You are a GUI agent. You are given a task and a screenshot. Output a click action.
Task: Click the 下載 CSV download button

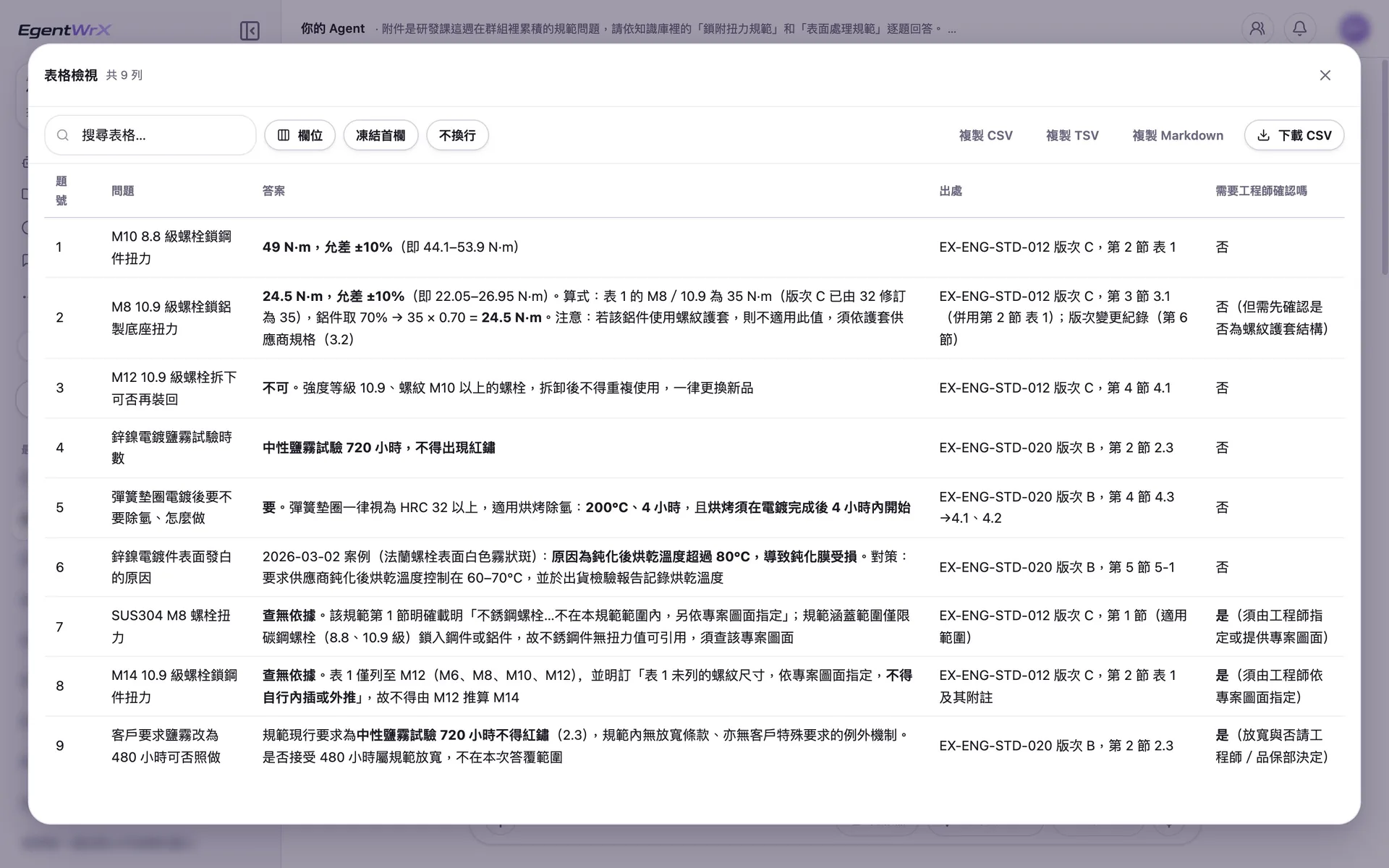(1294, 135)
